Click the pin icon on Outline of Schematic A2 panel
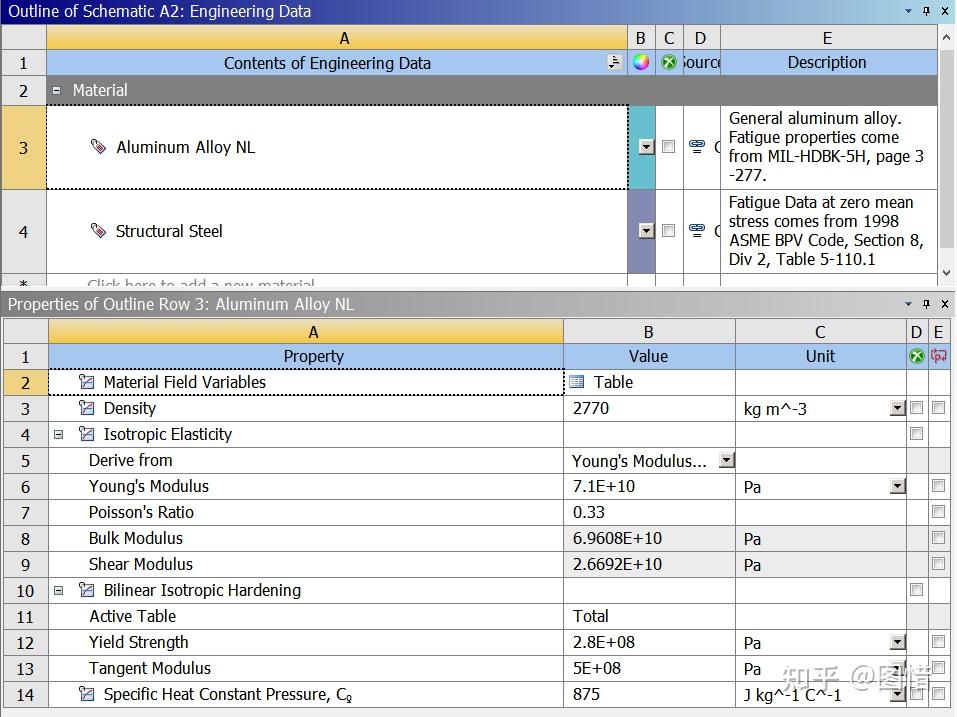 pos(926,11)
